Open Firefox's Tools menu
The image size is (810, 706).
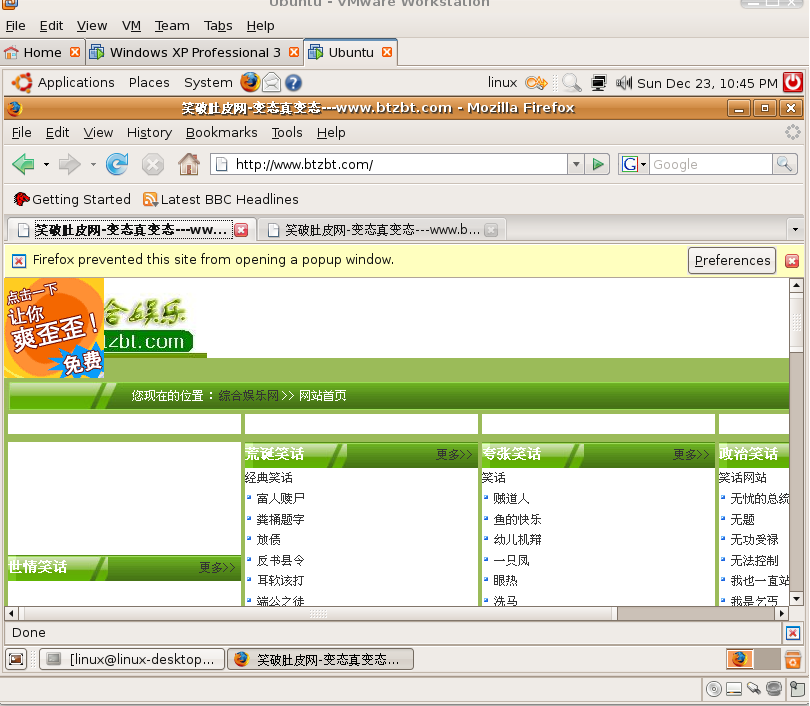287,133
